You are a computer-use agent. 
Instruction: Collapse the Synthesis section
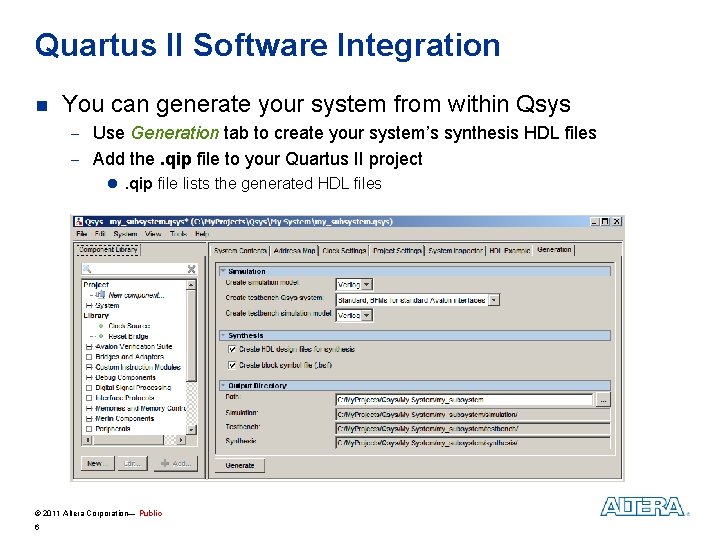[223, 336]
